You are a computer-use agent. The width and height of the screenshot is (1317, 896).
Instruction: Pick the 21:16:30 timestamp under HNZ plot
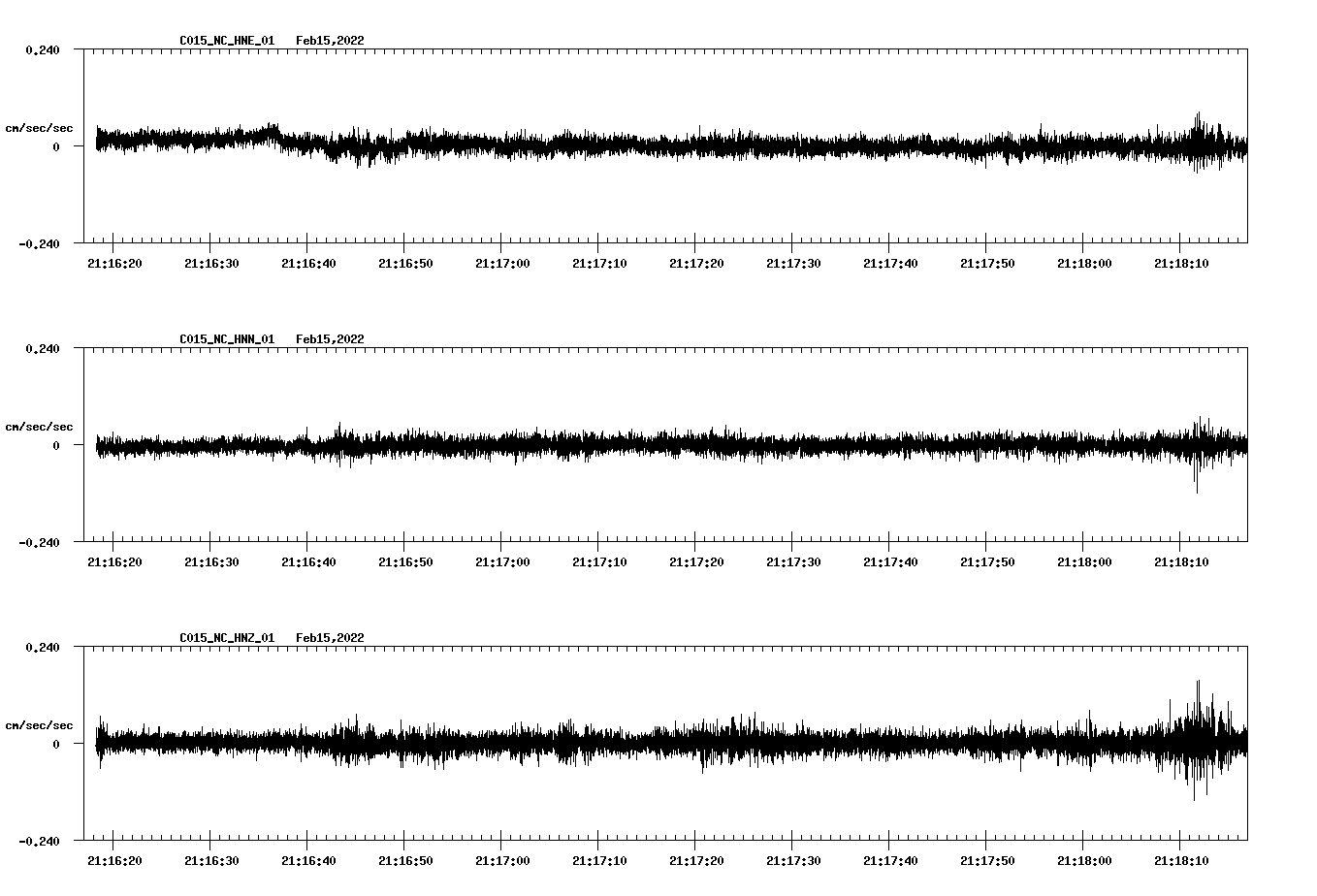point(211,861)
